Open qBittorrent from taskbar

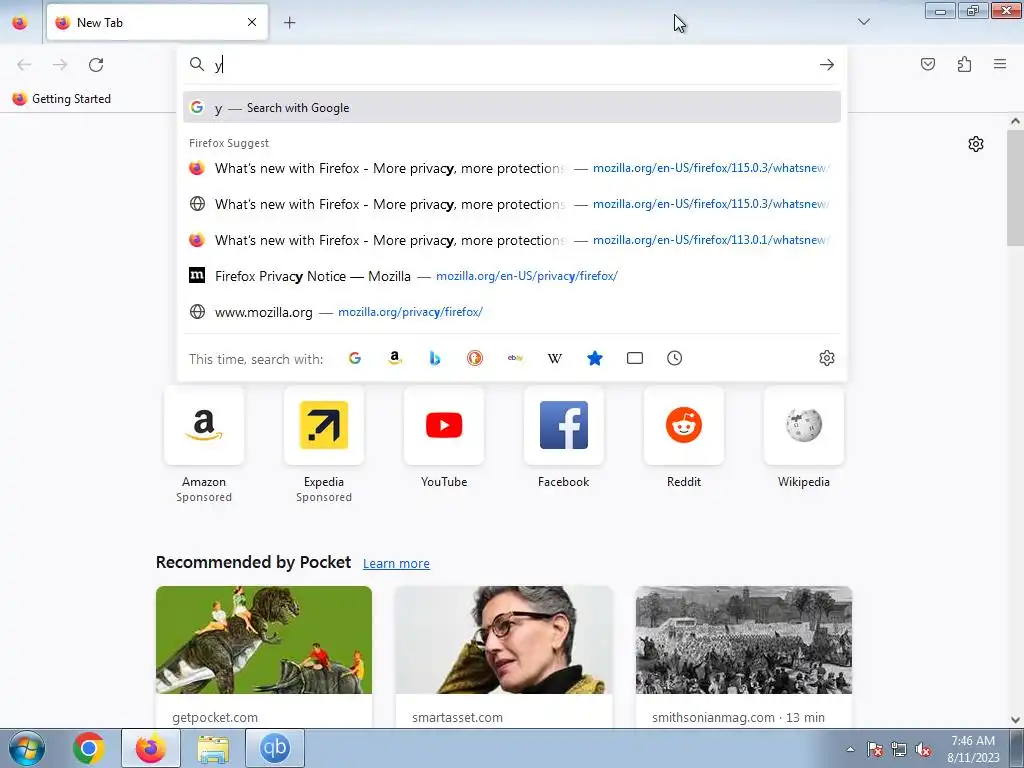pyautogui.click(x=275, y=748)
